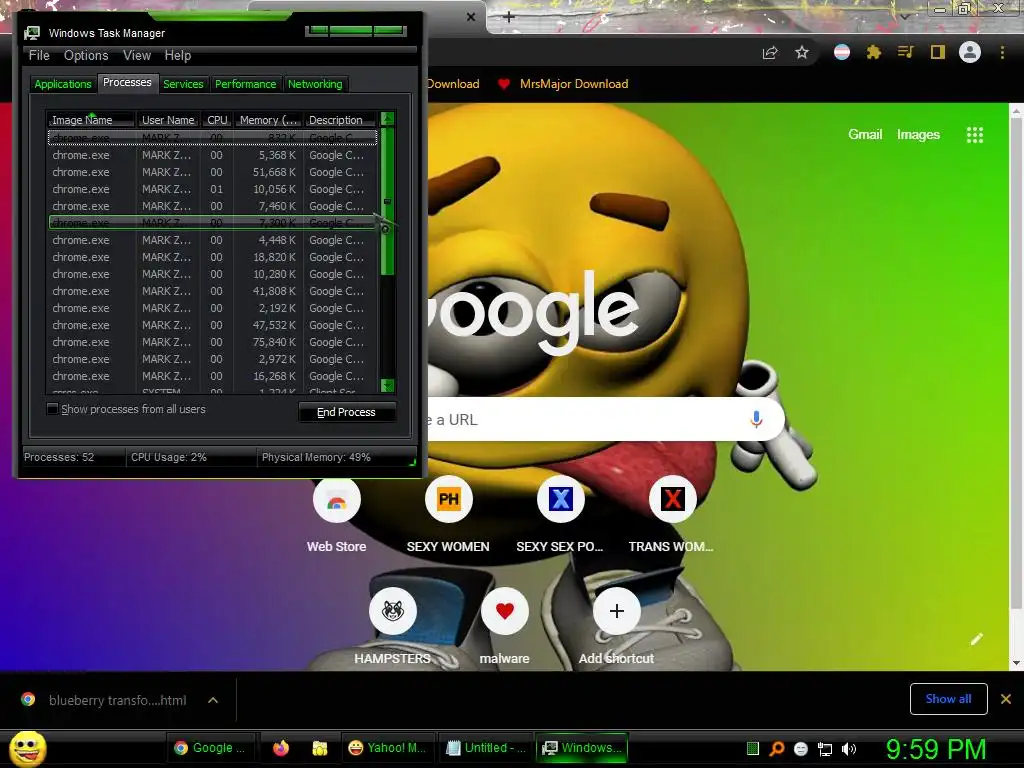Open the Images link
The height and width of the screenshot is (768, 1024).
coord(918,135)
